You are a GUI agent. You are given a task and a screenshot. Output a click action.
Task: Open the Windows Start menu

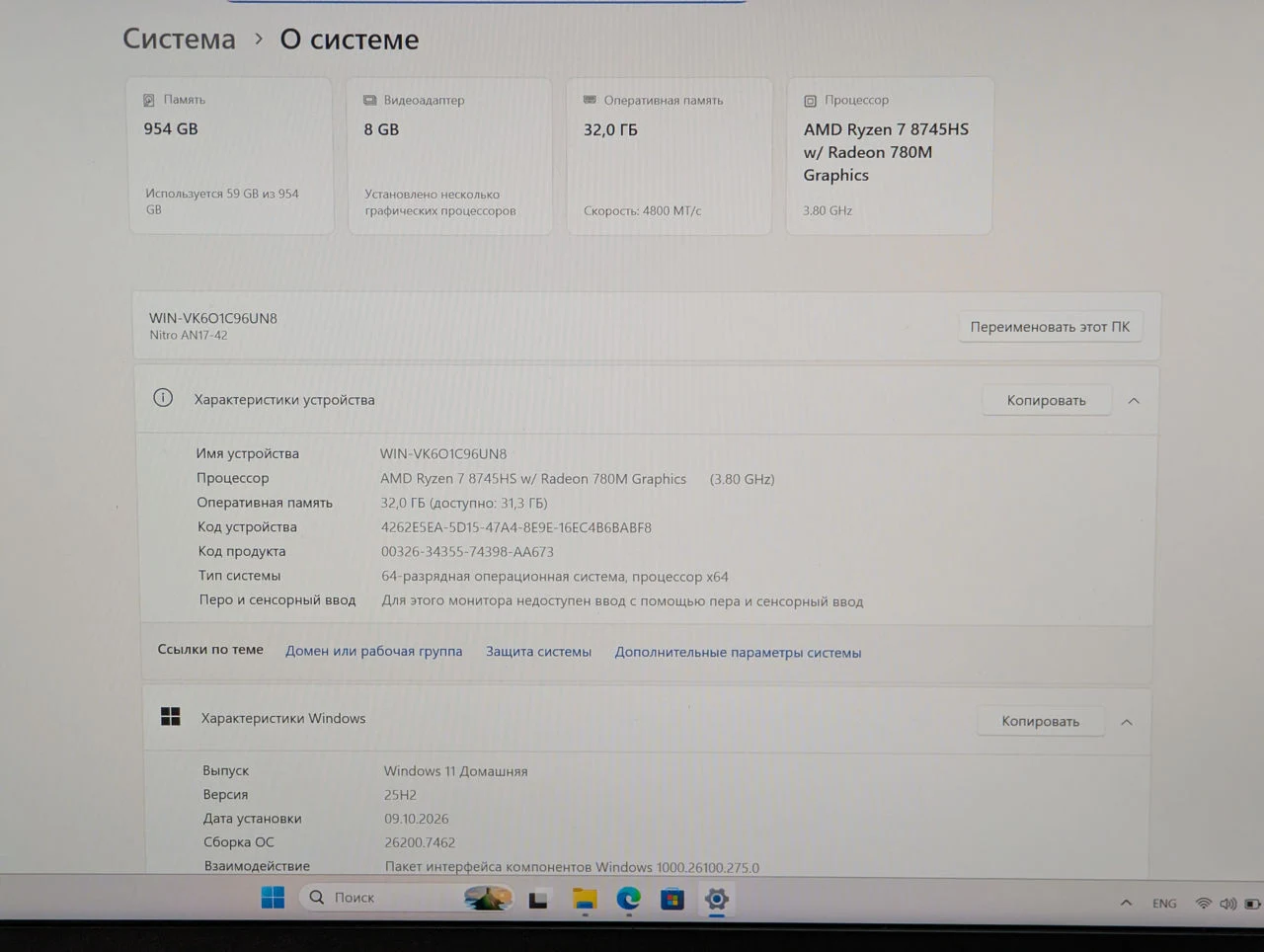click(x=273, y=898)
